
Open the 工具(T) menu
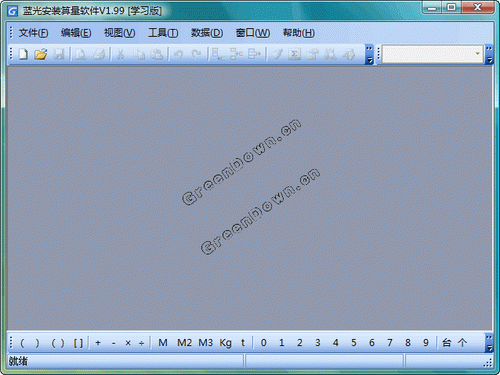pos(163,33)
